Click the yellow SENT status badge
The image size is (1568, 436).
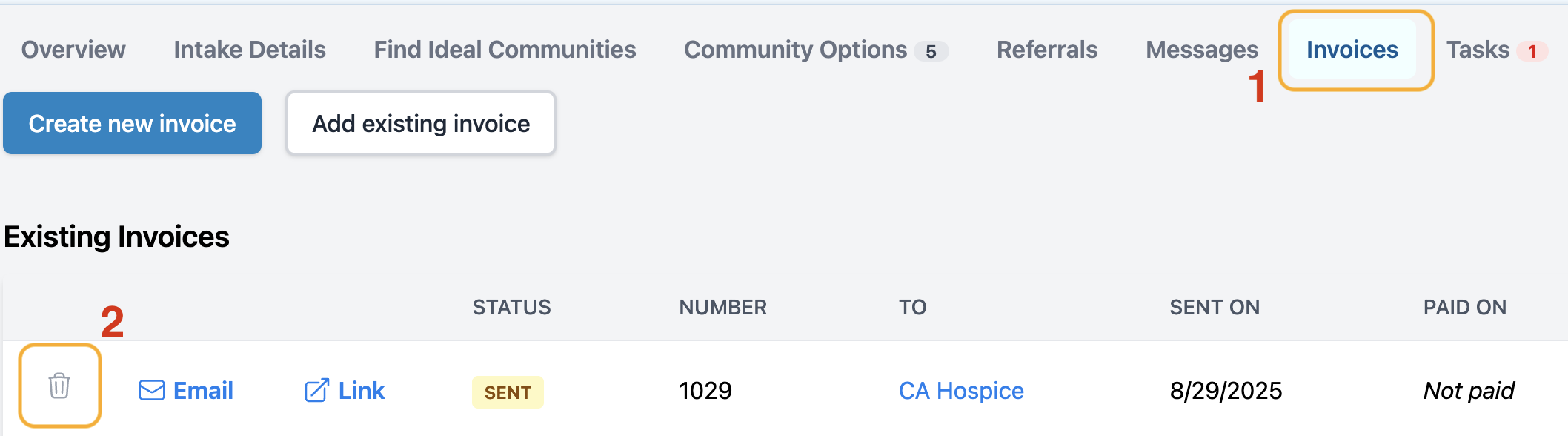pyautogui.click(x=508, y=392)
